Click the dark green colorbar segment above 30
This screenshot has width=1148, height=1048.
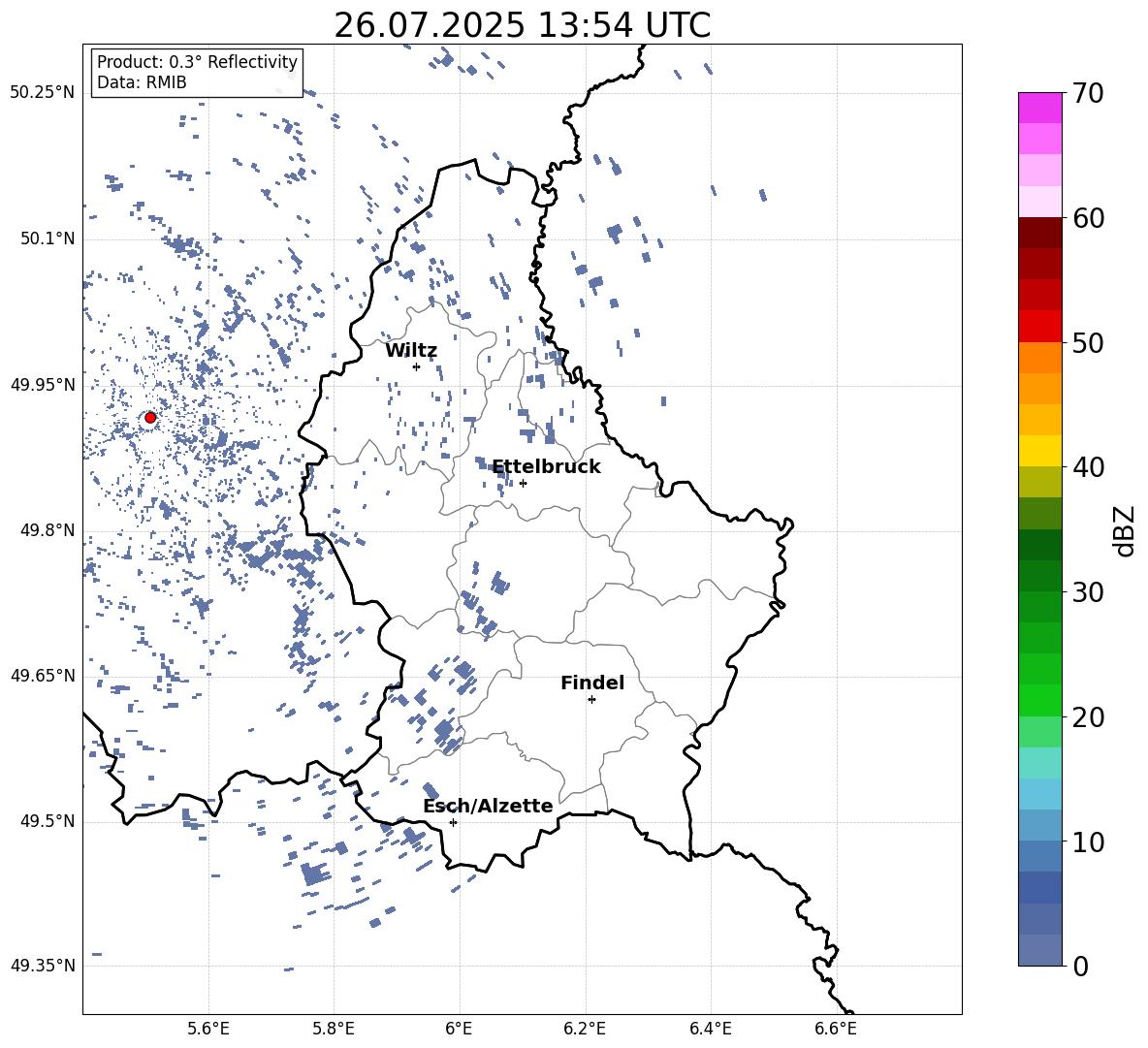(x=1039, y=575)
